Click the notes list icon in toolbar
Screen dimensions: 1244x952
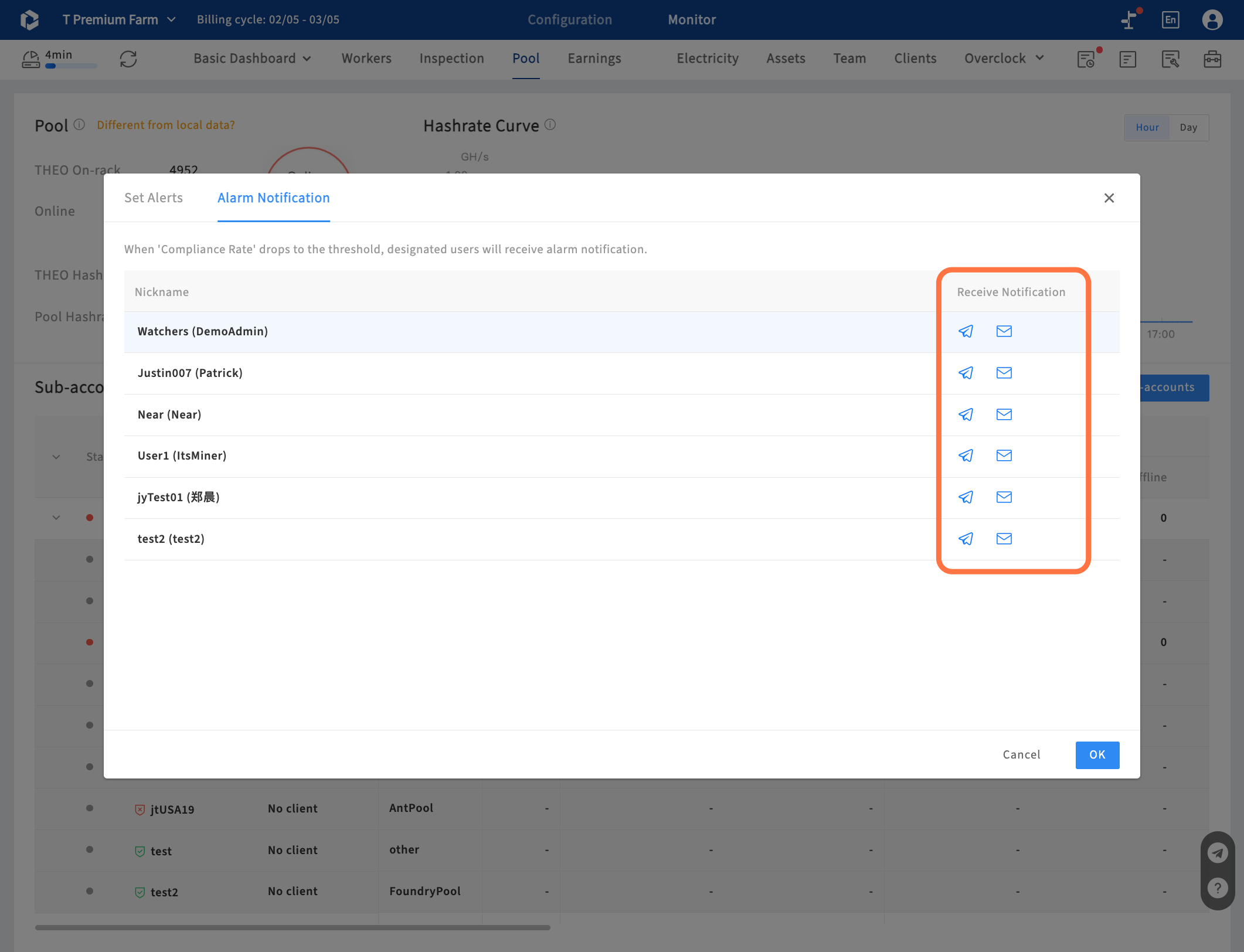click(1128, 59)
